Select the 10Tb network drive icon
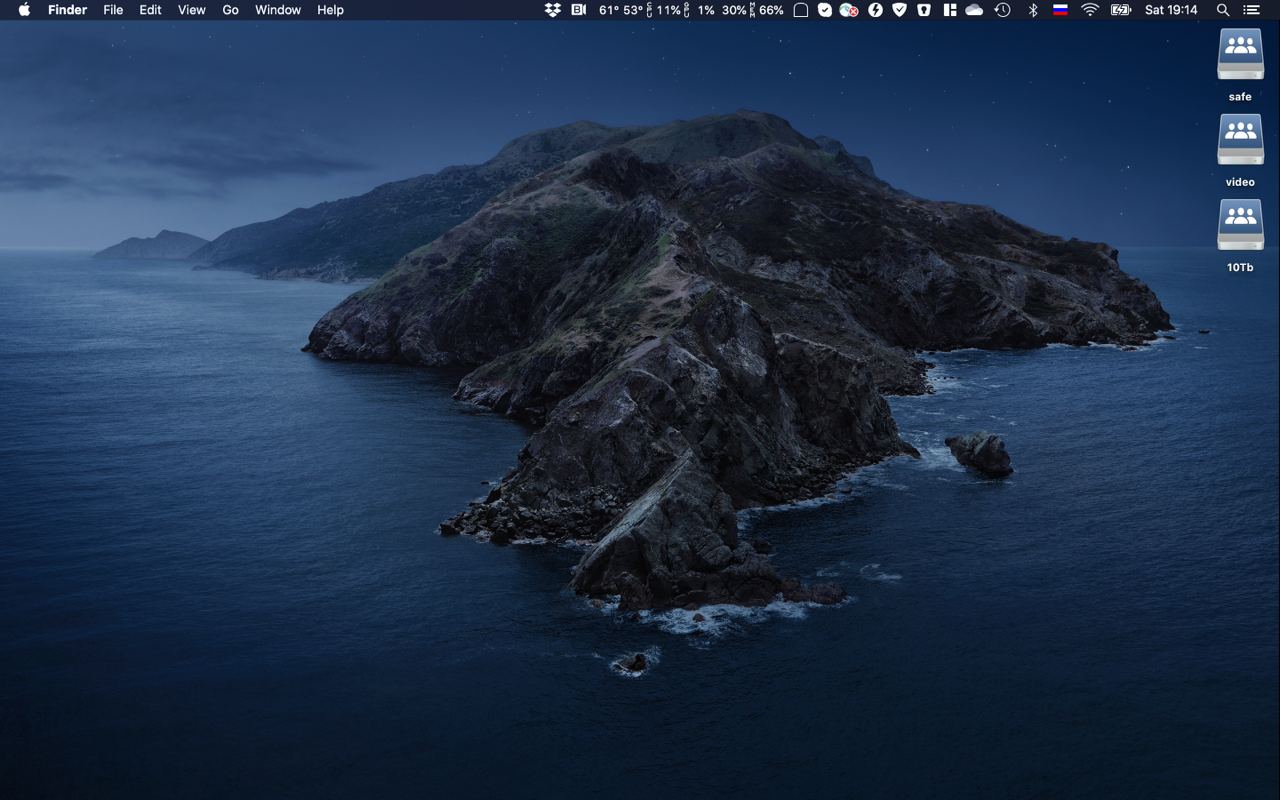Viewport: 1280px width, 800px height. coord(1240,225)
